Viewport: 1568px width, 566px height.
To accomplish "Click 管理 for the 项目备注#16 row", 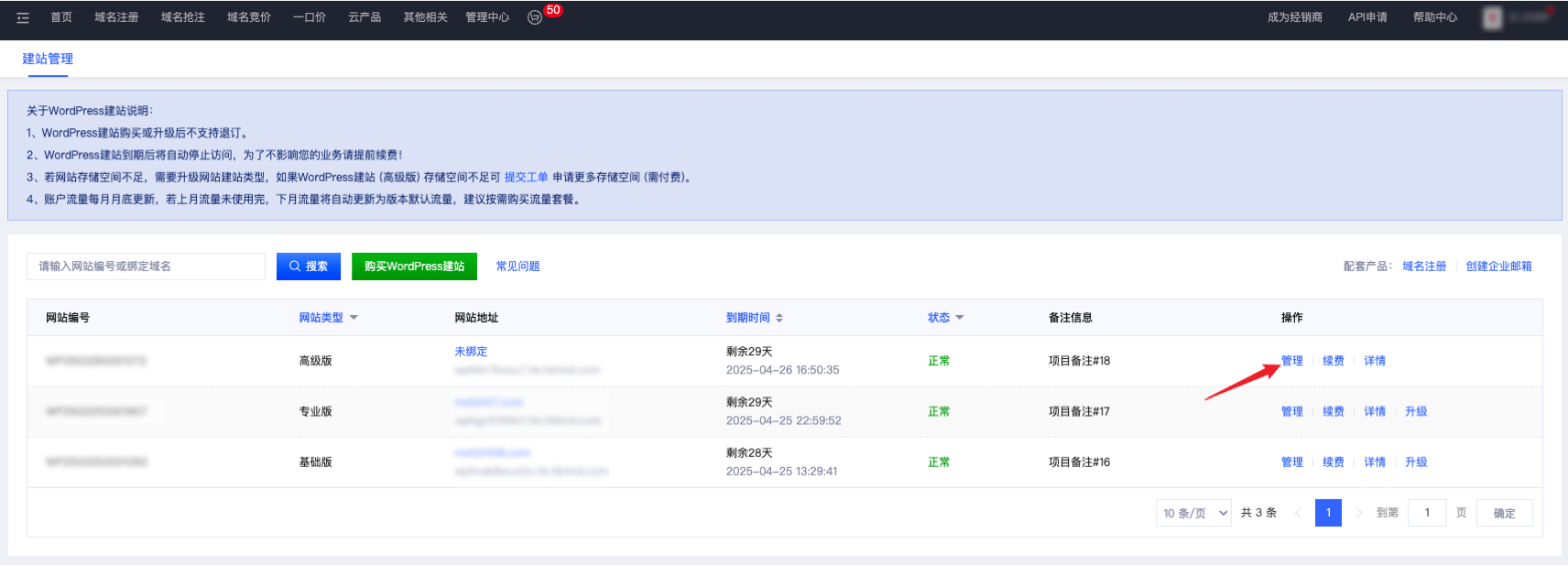I will coord(1291,463).
